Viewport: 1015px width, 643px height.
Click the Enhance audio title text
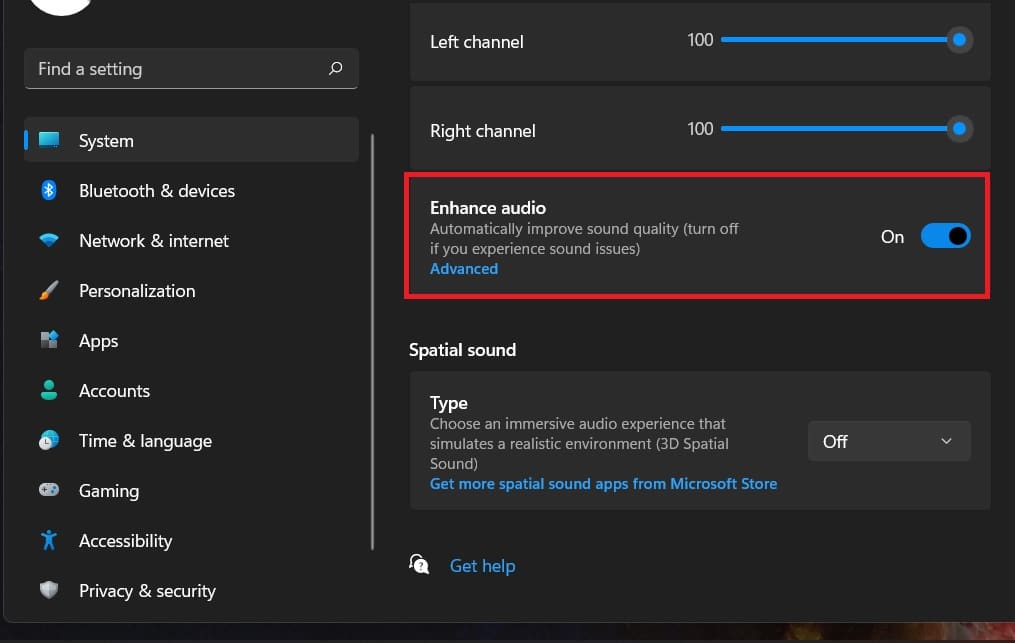click(x=487, y=208)
